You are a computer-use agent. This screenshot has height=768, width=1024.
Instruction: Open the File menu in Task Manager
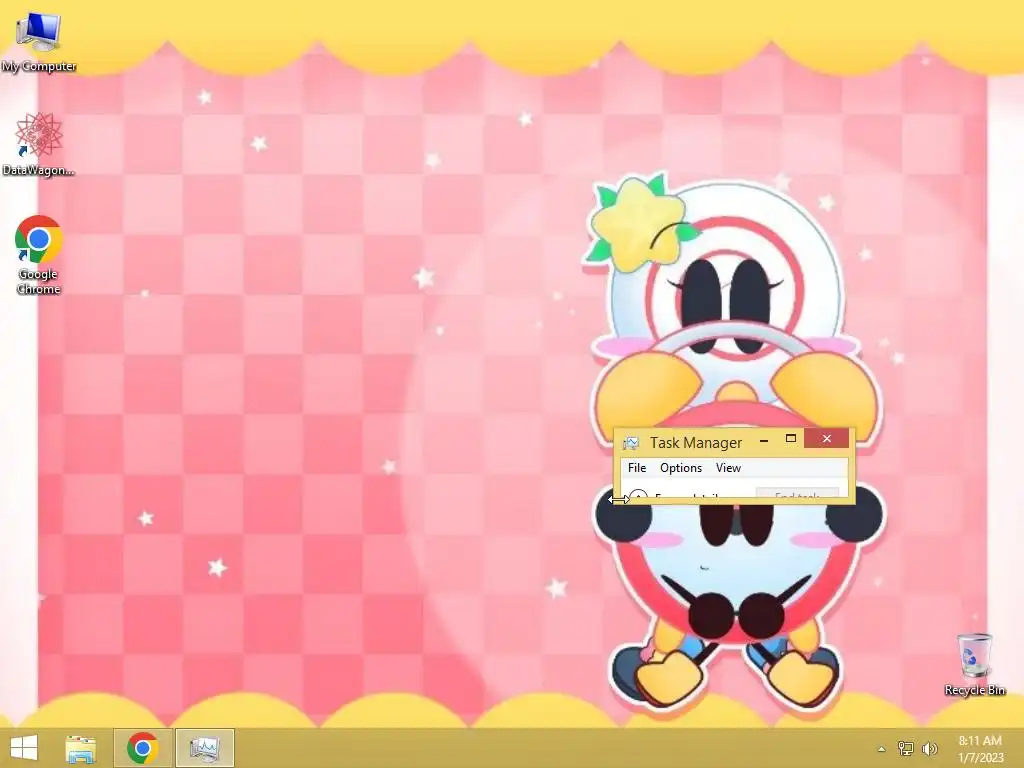[x=637, y=468]
